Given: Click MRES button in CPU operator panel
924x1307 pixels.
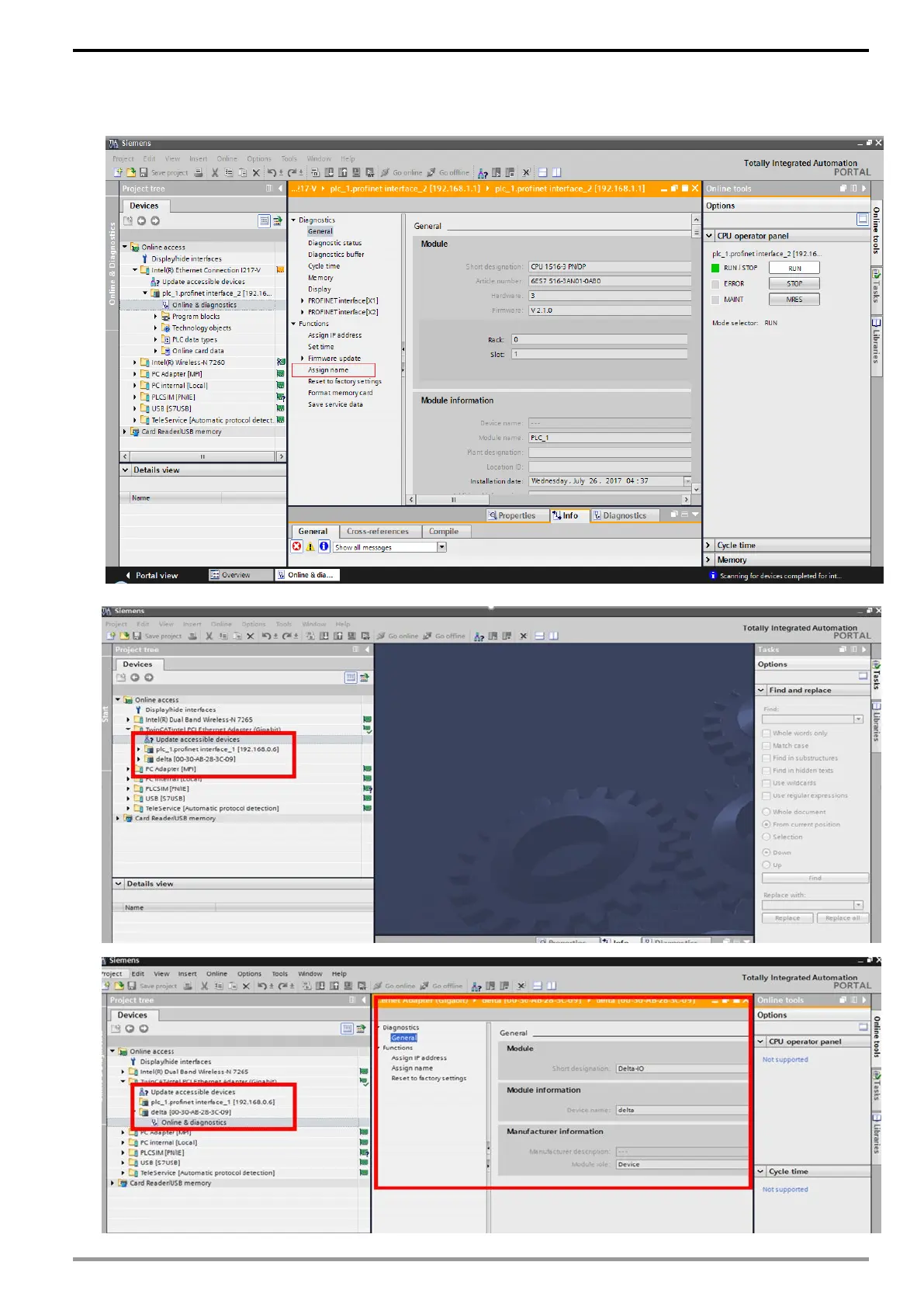Looking at the screenshot, I should click(x=794, y=299).
